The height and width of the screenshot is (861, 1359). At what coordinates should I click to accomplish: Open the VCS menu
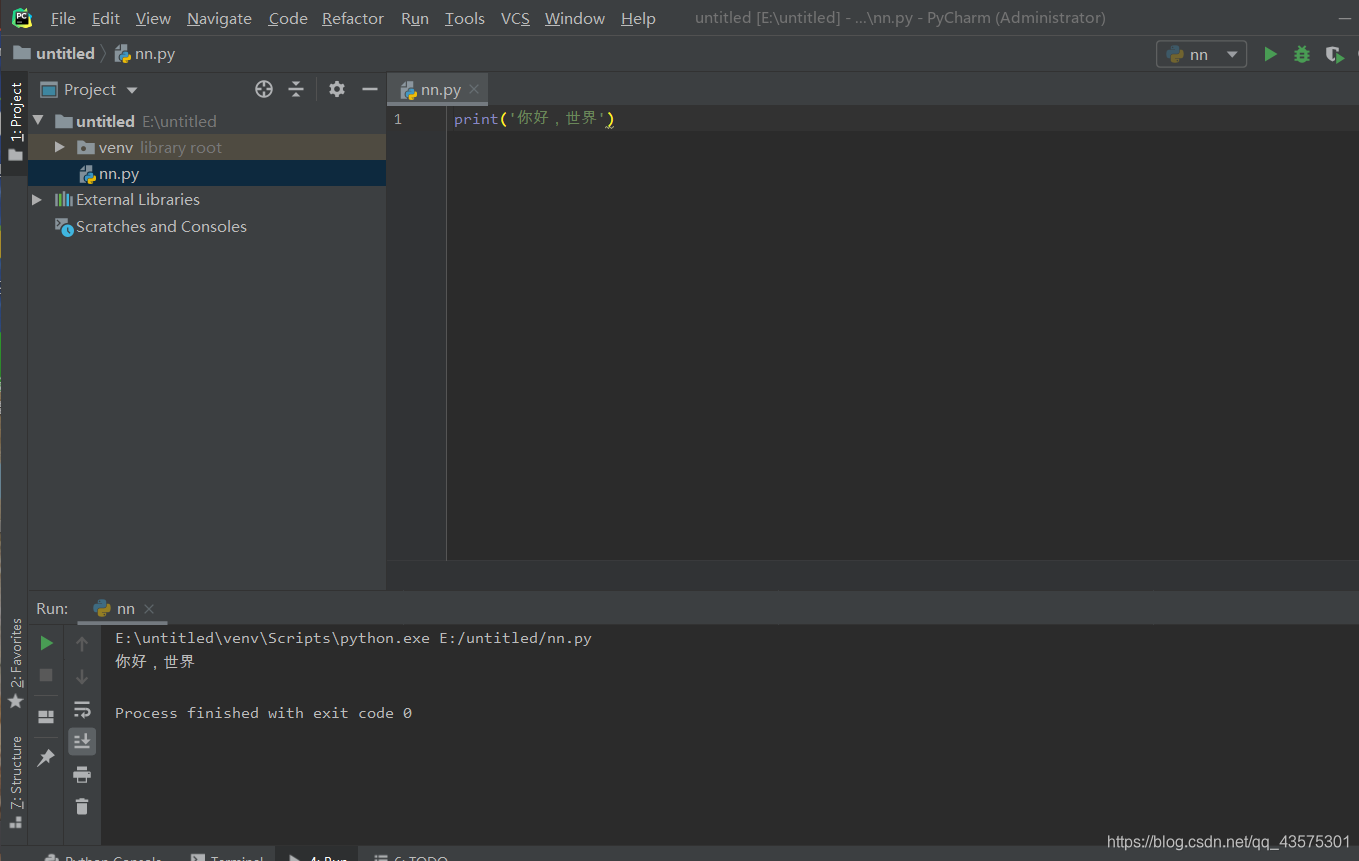(x=515, y=18)
